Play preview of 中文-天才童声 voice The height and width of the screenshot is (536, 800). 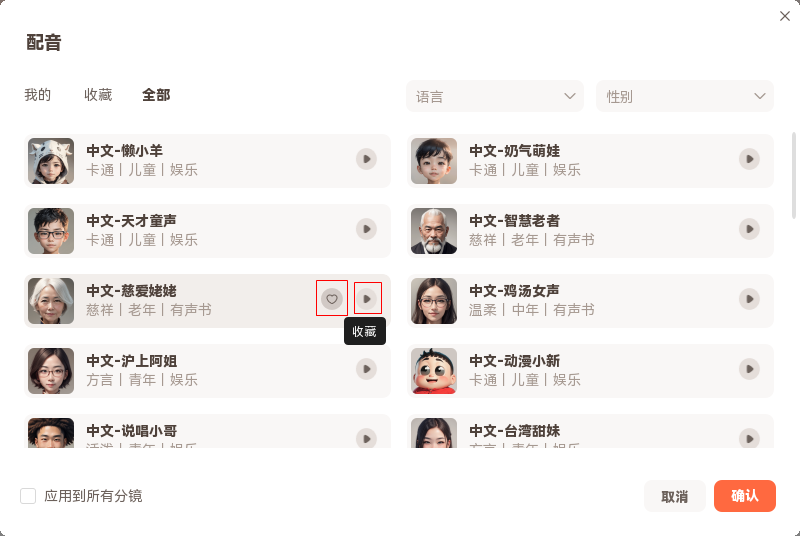367,229
